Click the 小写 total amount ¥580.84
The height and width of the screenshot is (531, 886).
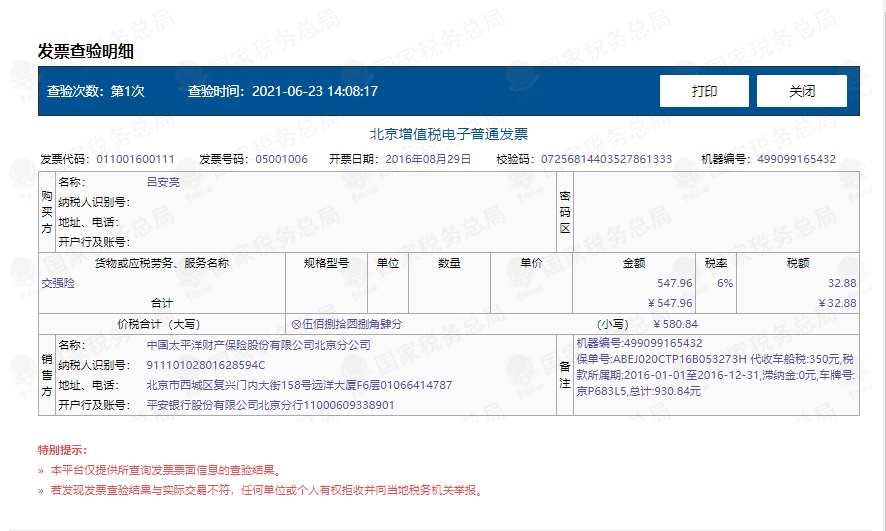coord(675,324)
